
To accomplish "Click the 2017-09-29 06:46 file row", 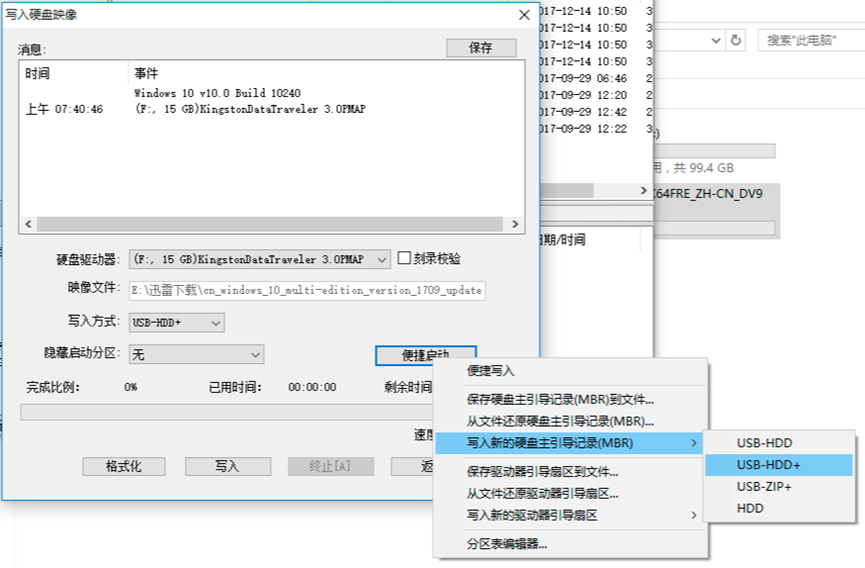I will (596, 78).
